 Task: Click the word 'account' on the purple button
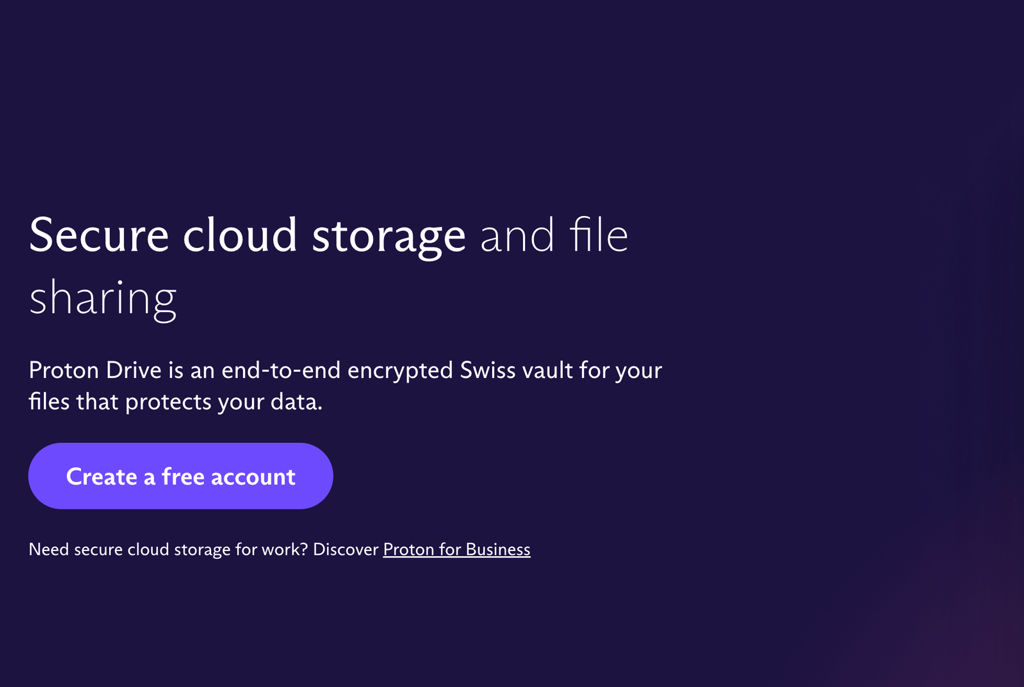tap(252, 476)
